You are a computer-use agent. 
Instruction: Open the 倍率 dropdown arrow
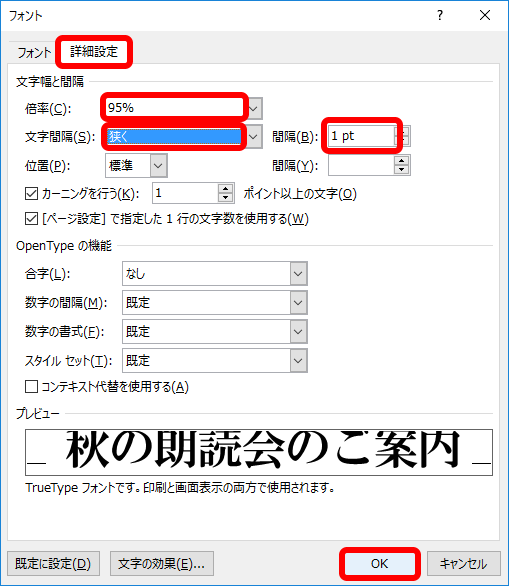(x=254, y=109)
